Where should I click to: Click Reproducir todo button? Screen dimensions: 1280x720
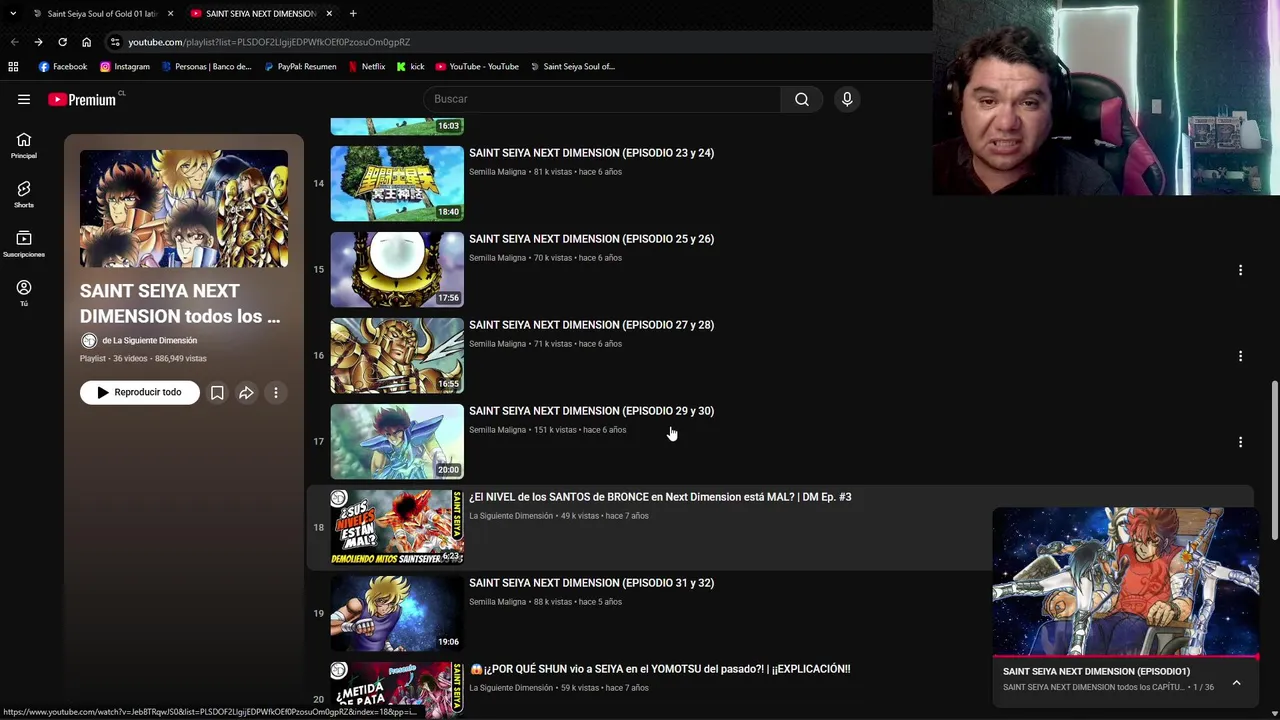[140, 393]
